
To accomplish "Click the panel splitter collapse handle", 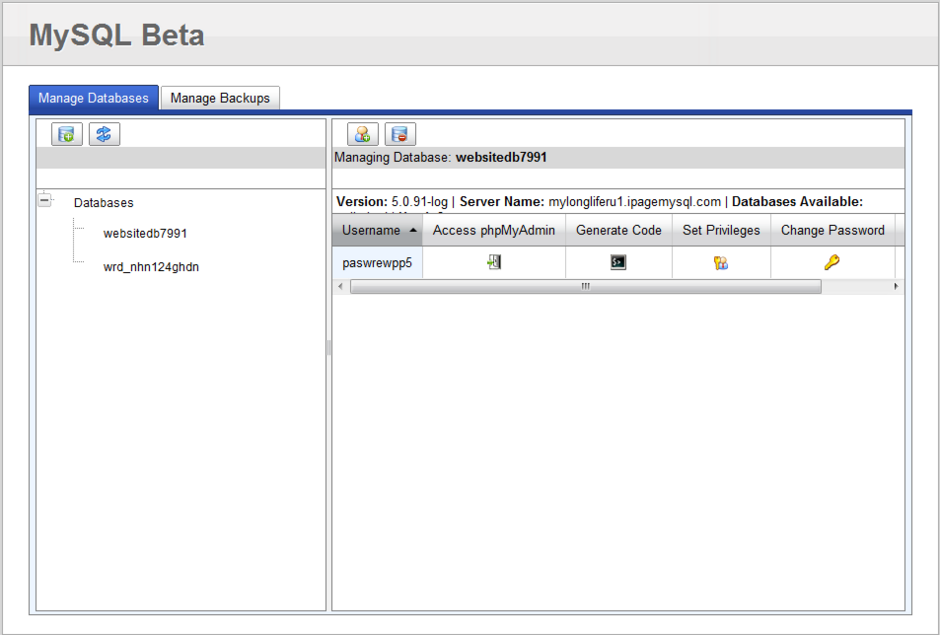I will click(x=329, y=348).
